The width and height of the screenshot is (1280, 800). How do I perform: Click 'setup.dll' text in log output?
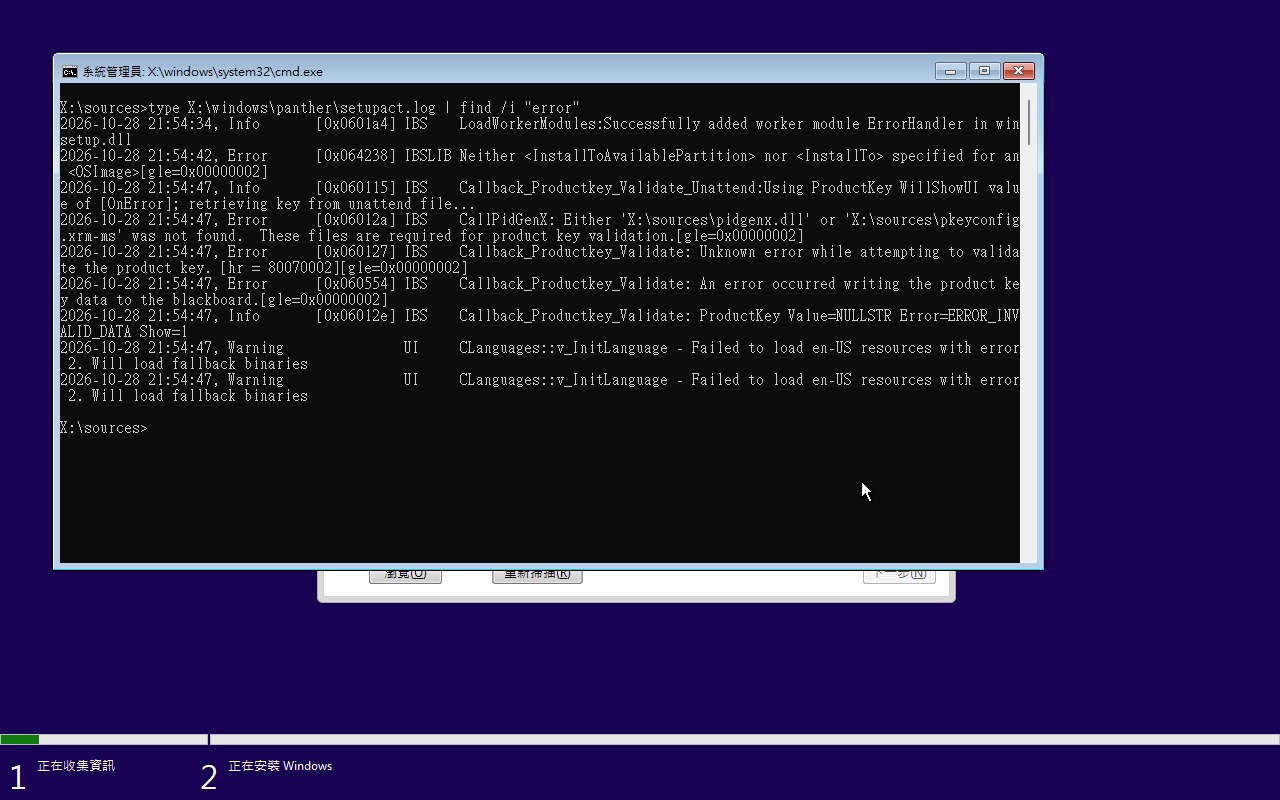tap(96, 140)
